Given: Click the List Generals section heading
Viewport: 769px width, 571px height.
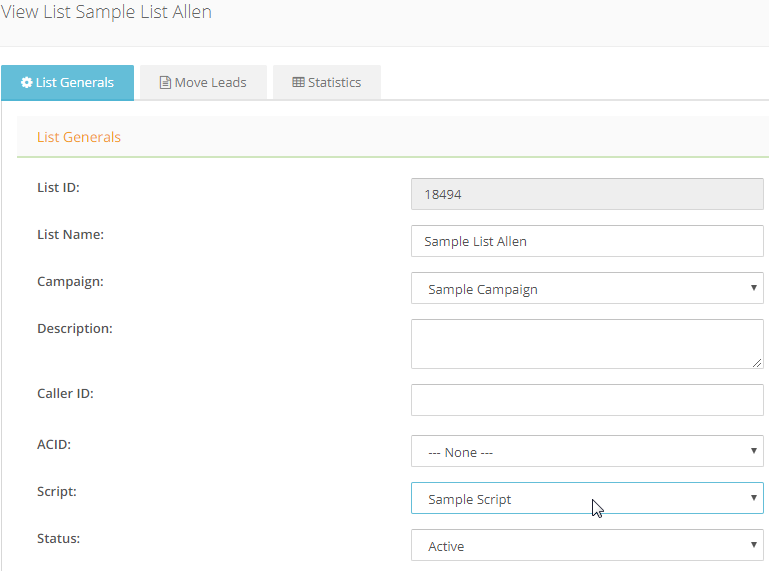Looking at the screenshot, I should 79,137.
